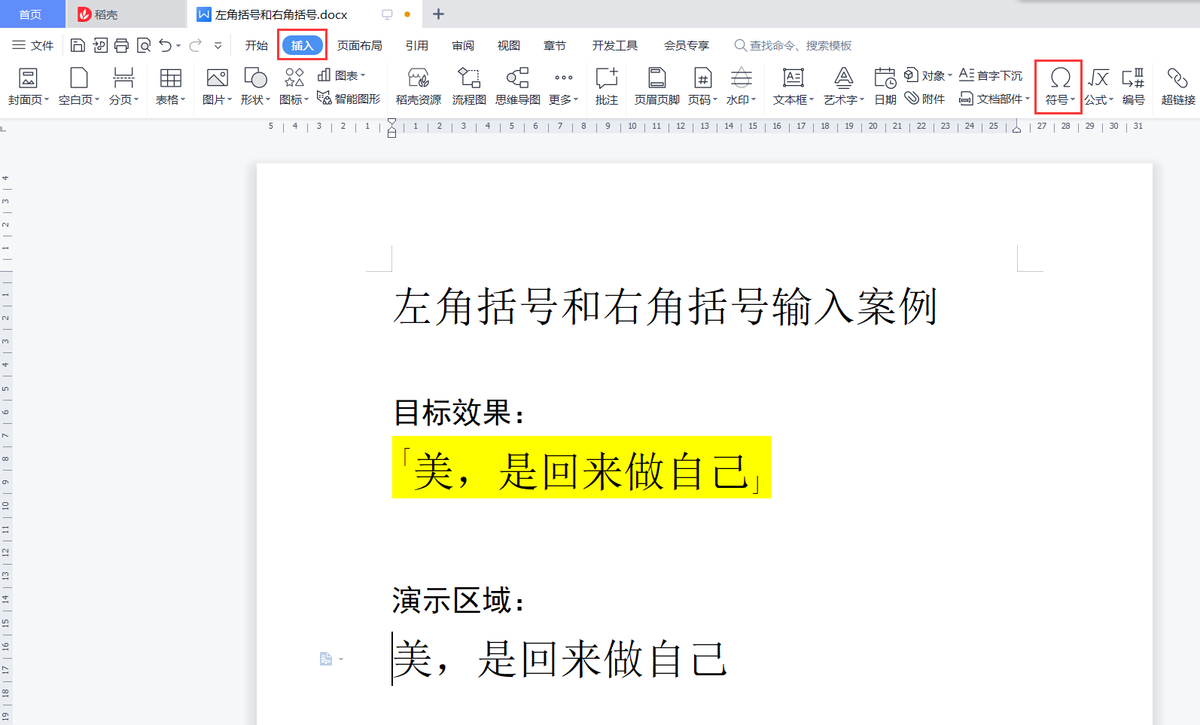Insert a picture (图片)
1200x725 pixels.
click(216, 87)
